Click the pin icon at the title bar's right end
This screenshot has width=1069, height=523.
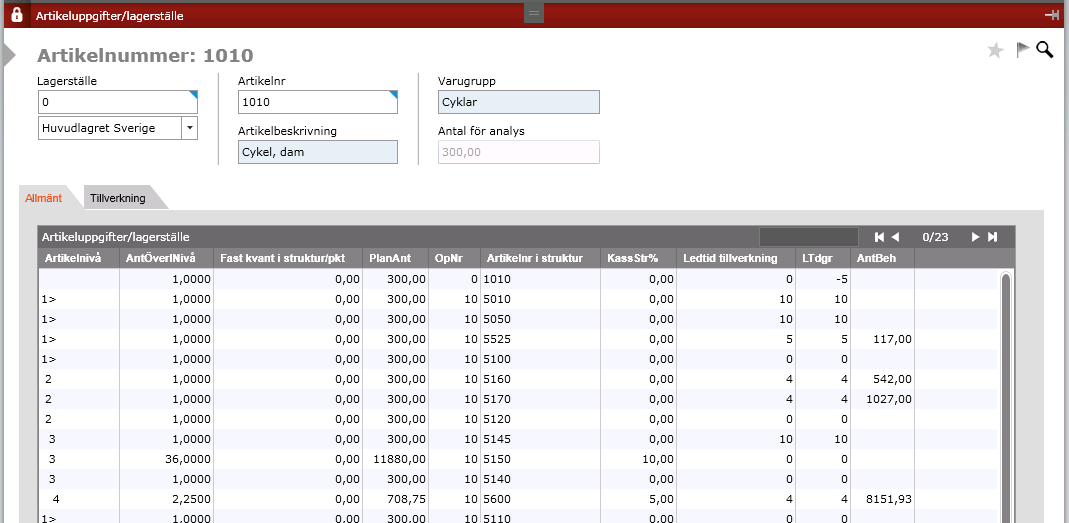pyautogui.click(x=1052, y=15)
